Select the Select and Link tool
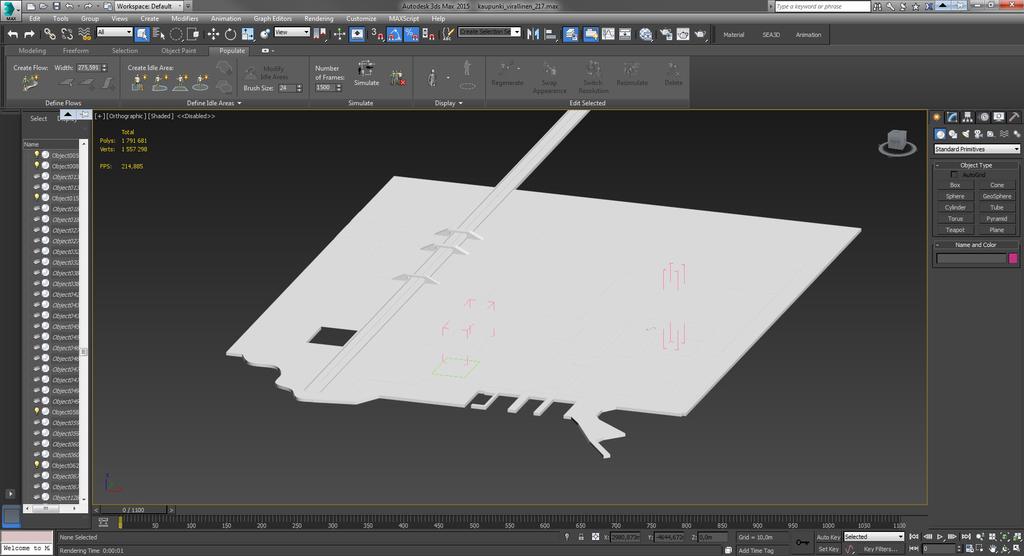Screen dimensions: 1024x556 click(x=50, y=34)
